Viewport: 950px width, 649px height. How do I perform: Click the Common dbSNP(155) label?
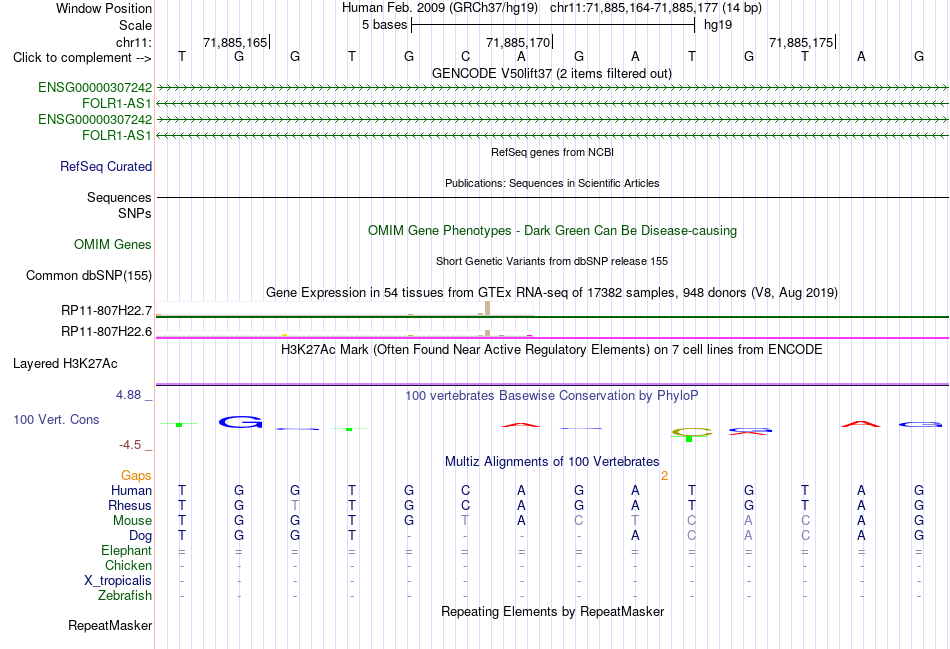point(88,275)
